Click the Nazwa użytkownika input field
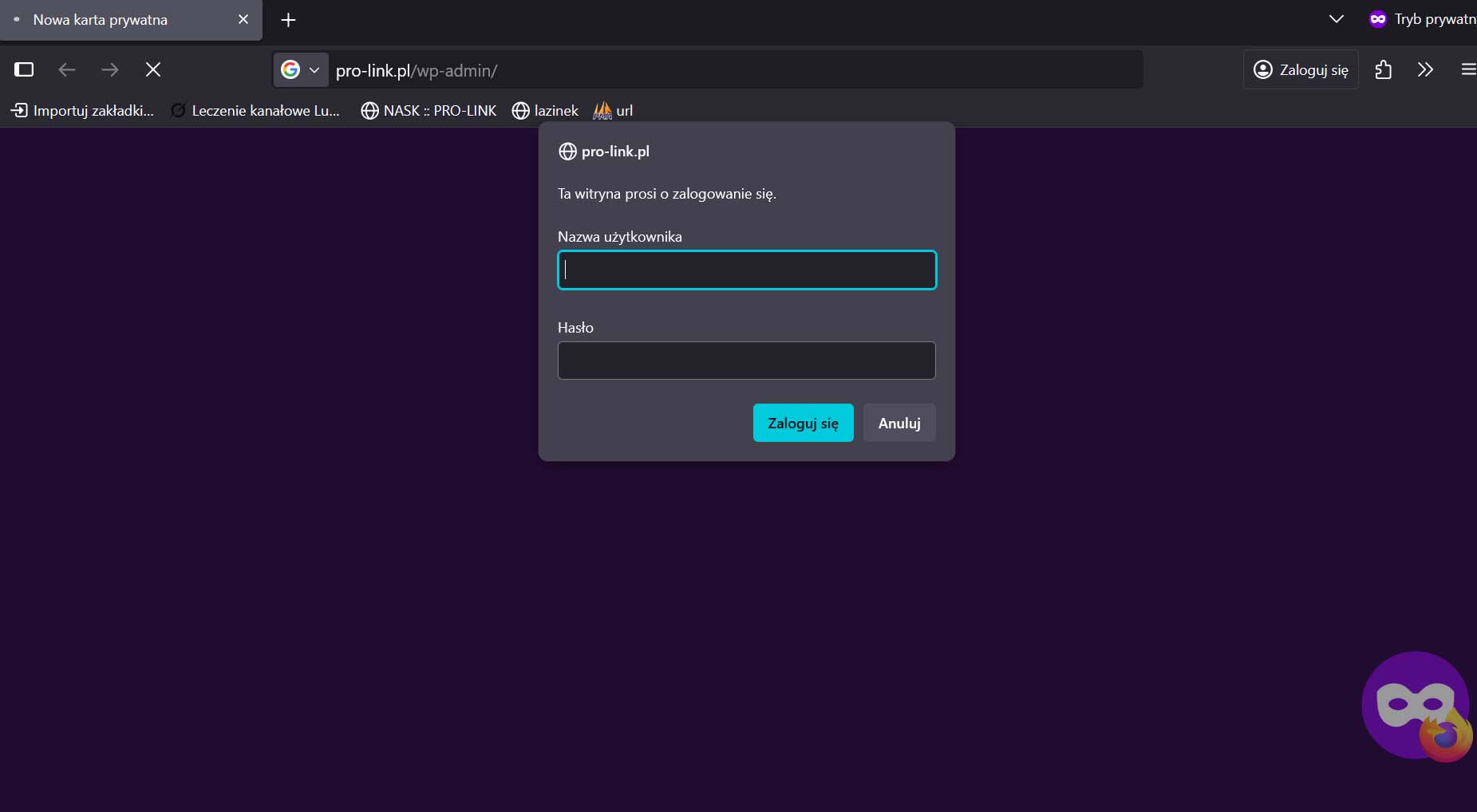This screenshot has height=812, width=1477. point(746,270)
